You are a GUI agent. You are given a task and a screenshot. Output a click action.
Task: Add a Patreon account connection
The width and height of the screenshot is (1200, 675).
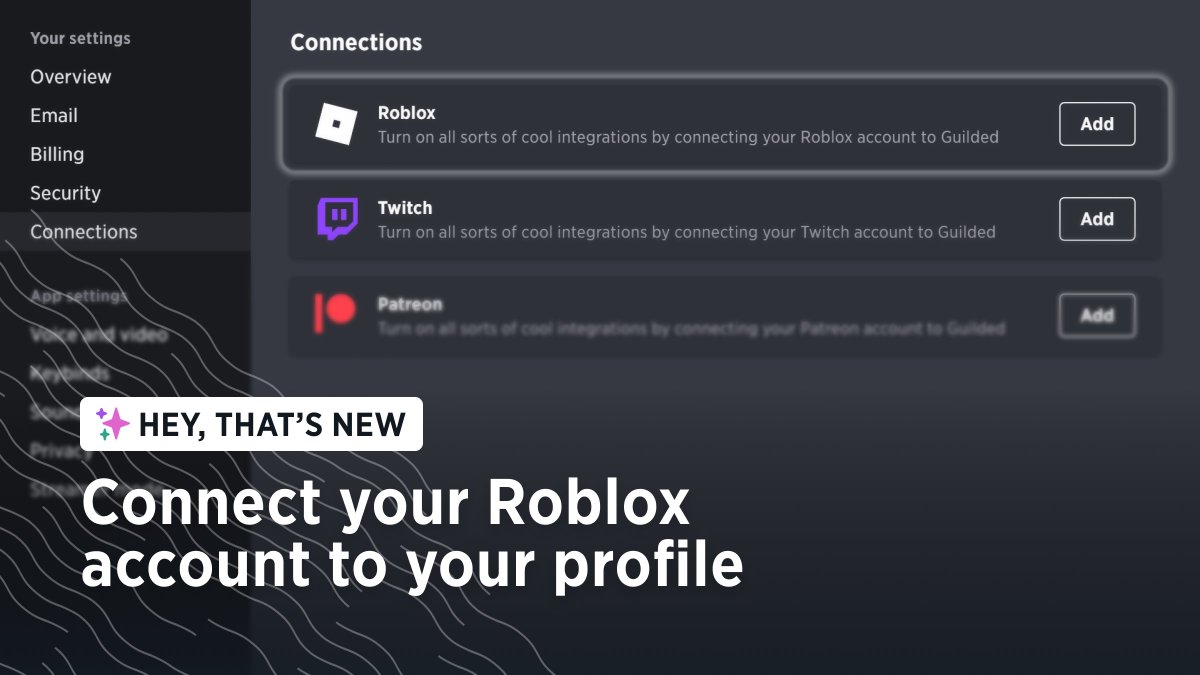point(1097,315)
